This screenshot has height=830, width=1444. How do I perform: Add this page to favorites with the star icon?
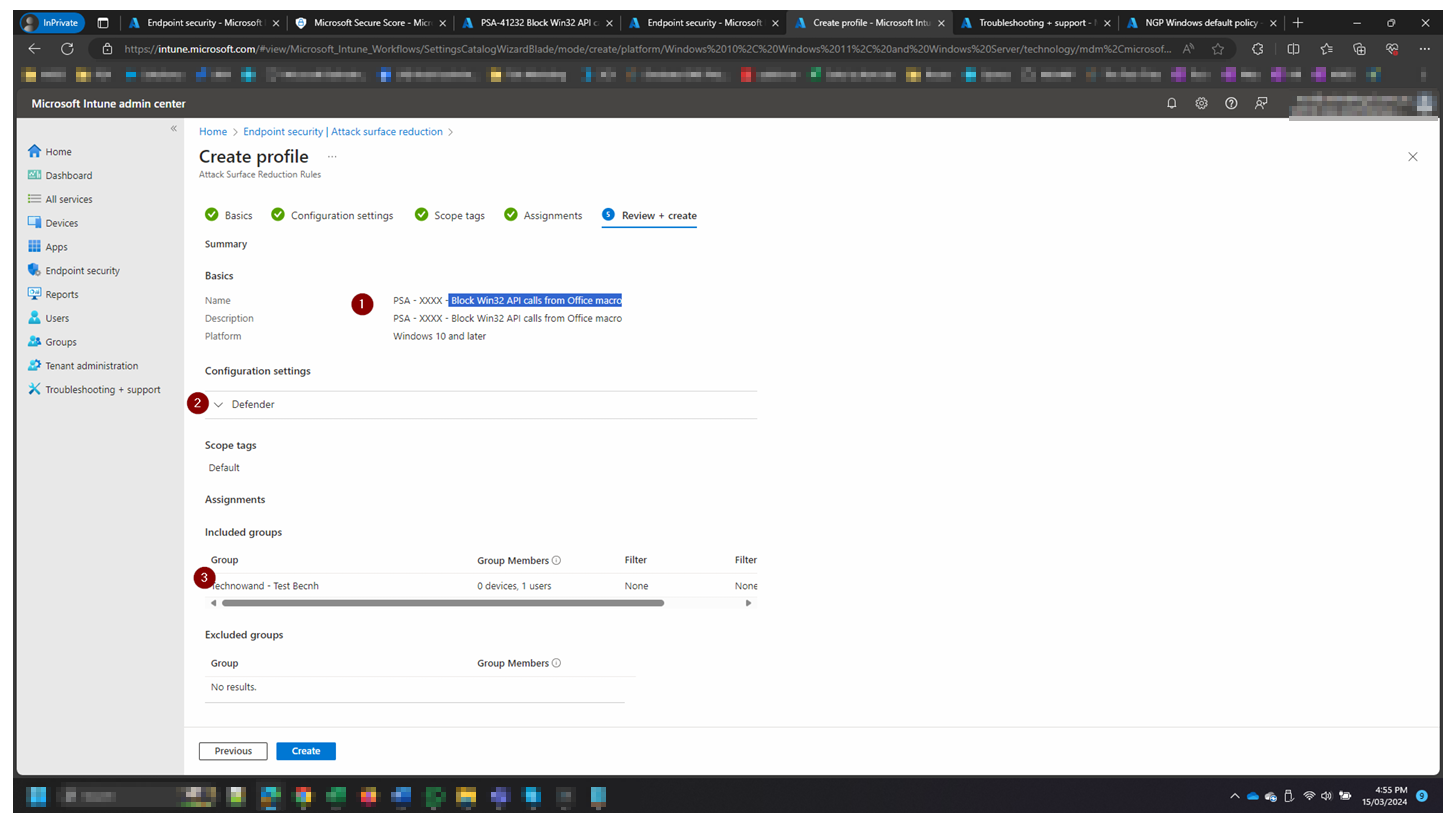pos(1217,48)
